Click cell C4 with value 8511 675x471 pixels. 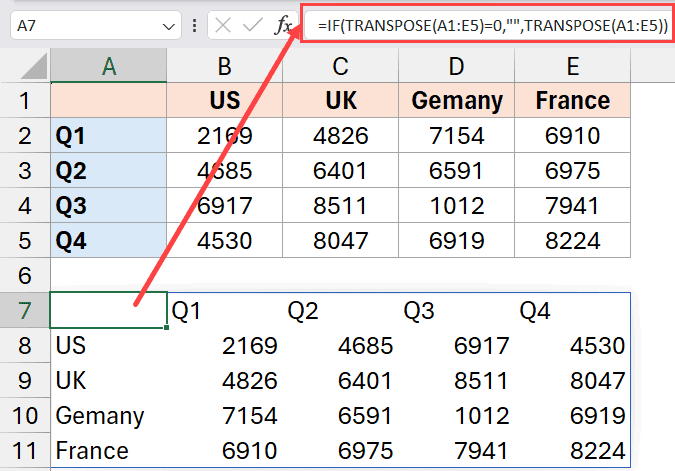click(x=341, y=205)
